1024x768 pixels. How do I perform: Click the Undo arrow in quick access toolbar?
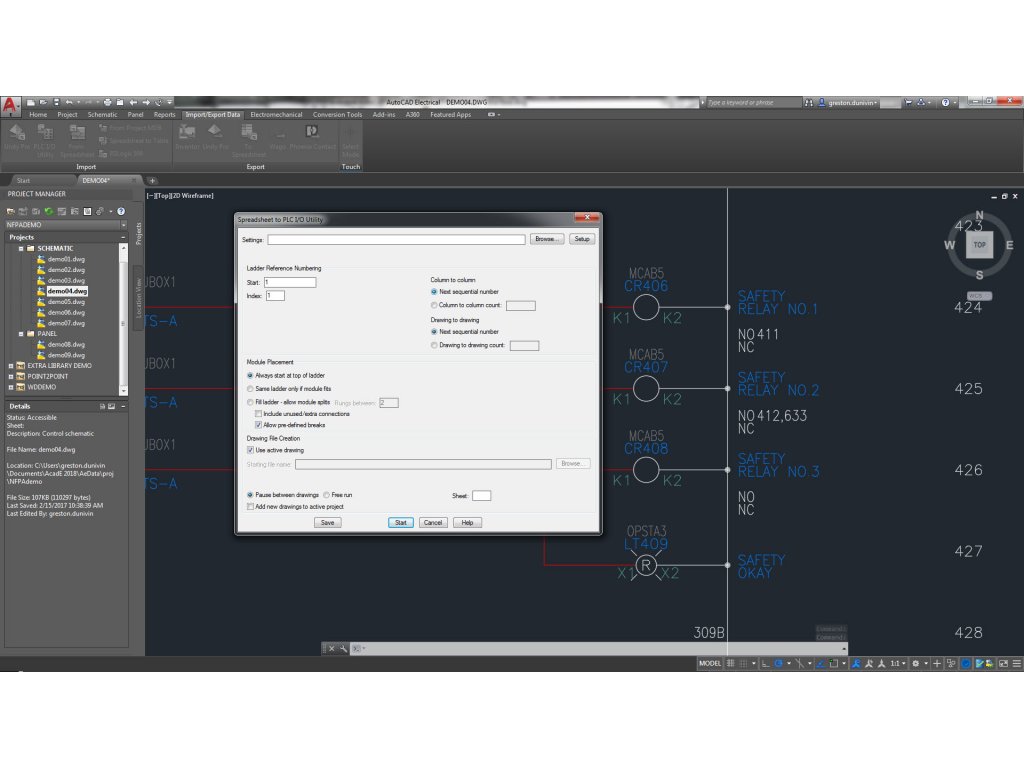[x=69, y=103]
